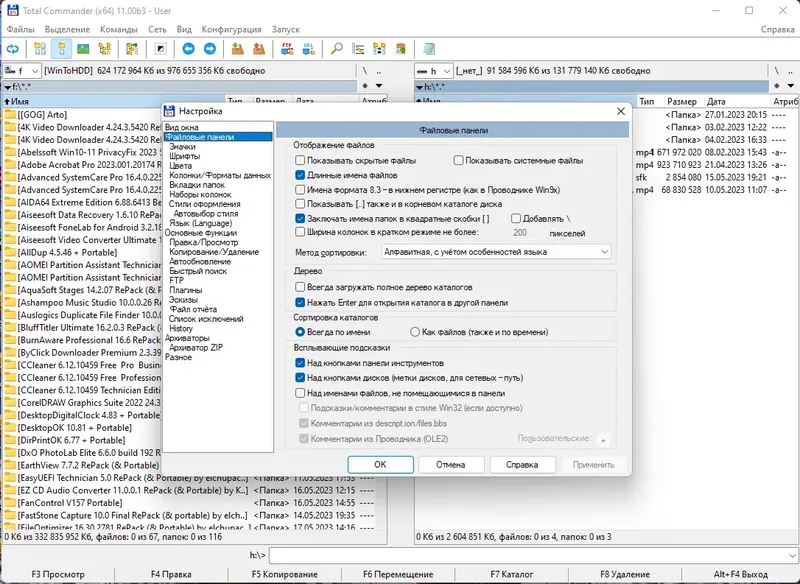Image resolution: width=800 pixels, height=584 pixels.
Task: Select Цвета in the settings tree
Action: [181, 166]
